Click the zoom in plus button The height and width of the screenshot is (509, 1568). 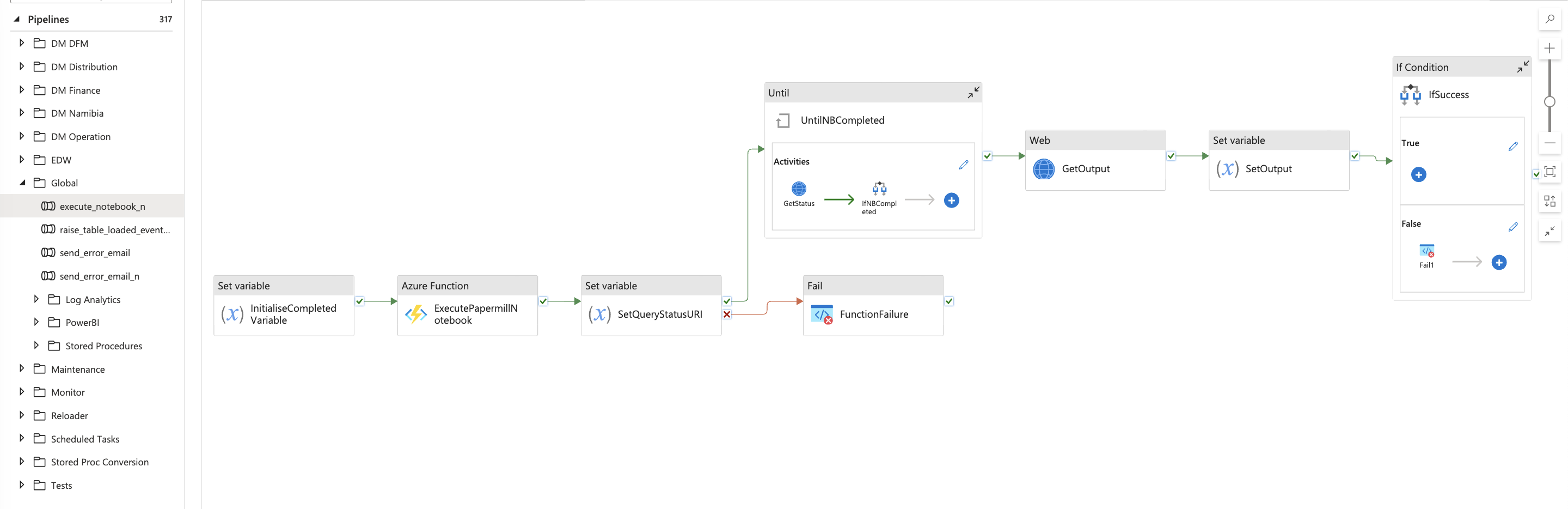click(1549, 48)
